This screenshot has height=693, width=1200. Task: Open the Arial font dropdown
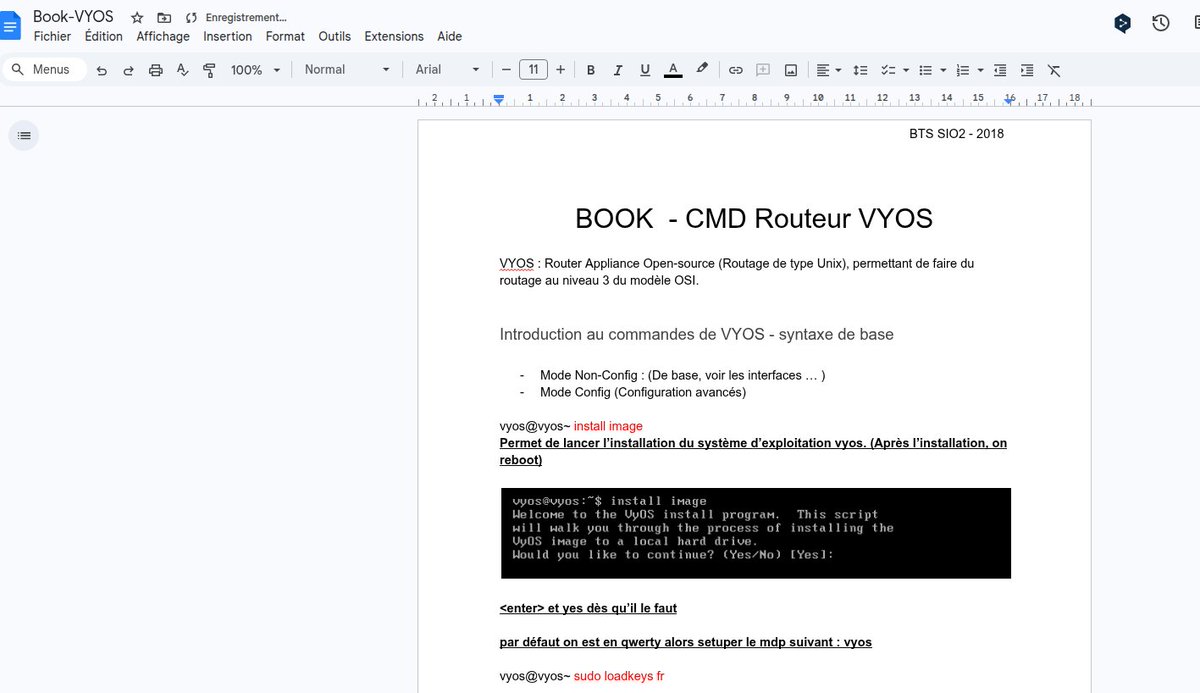[447, 70]
